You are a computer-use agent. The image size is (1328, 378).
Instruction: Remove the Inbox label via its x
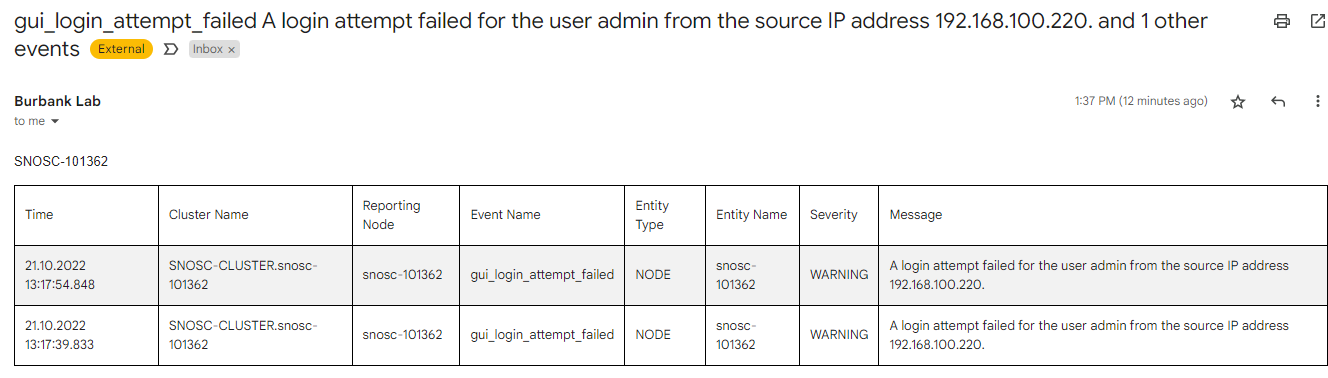(231, 49)
